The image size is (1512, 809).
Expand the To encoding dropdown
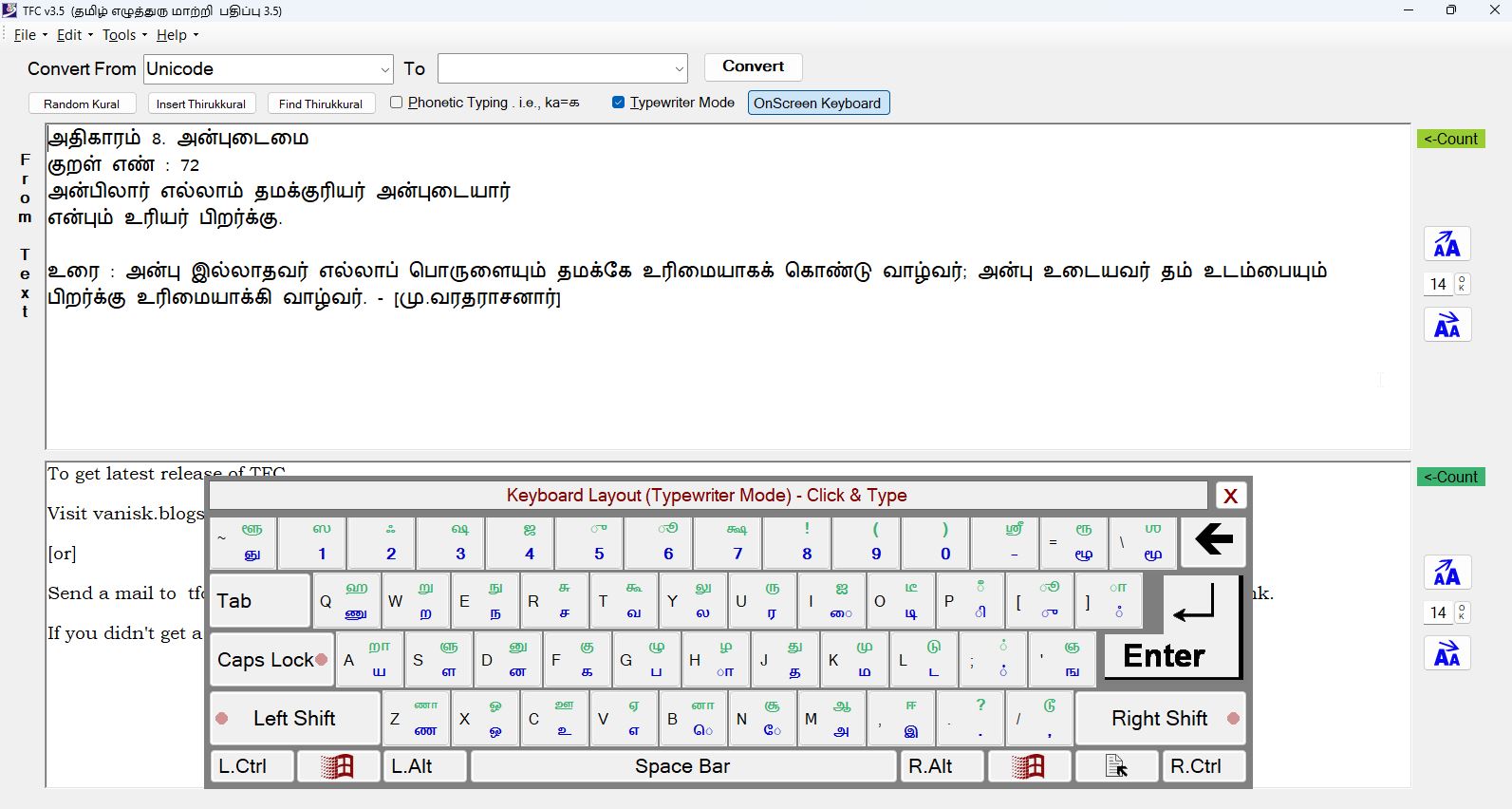[x=679, y=69]
